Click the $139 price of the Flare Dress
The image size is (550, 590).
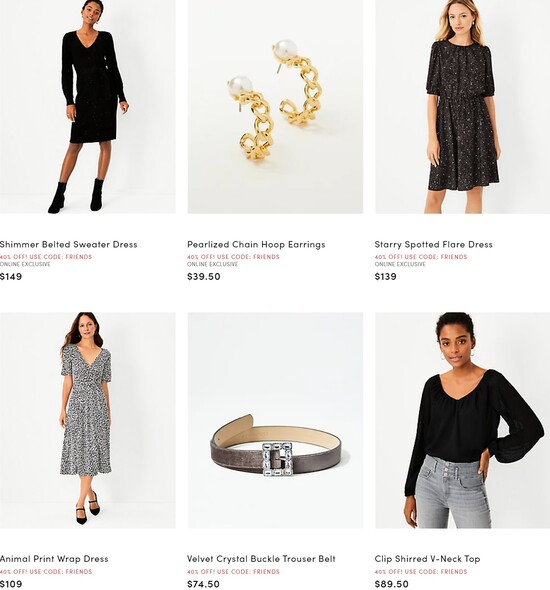tap(386, 277)
